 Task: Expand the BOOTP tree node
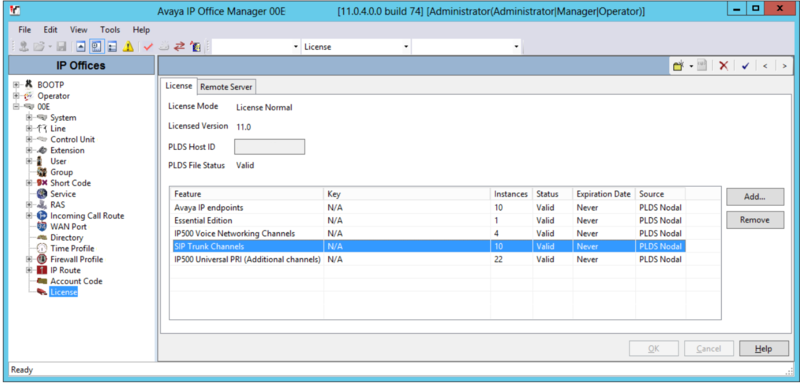(x=16, y=85)
